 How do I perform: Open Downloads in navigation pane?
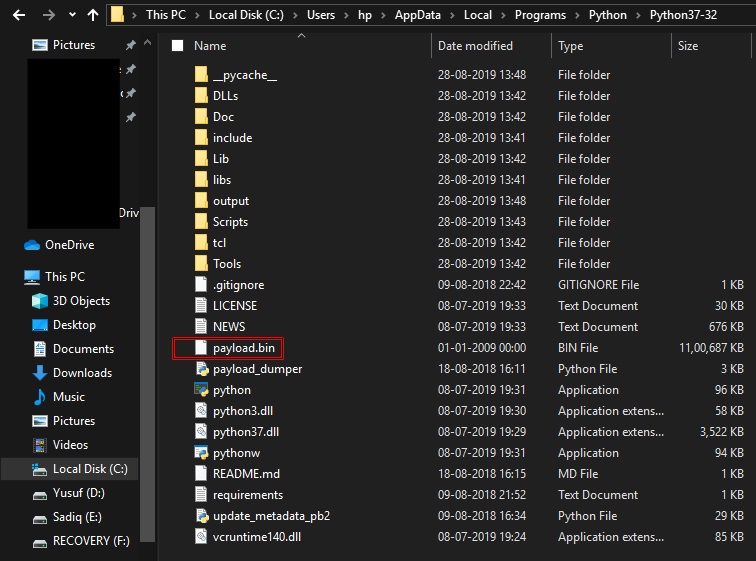pos(72,373)
